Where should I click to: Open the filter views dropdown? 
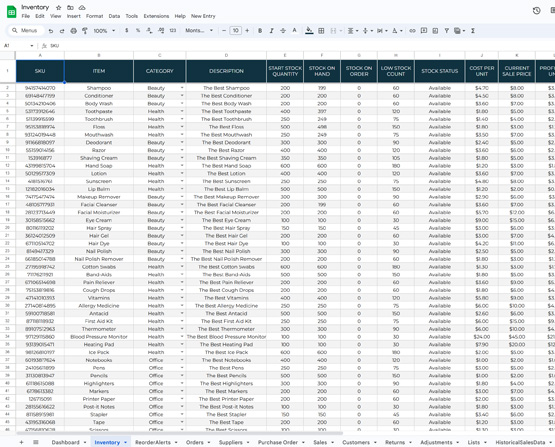[x=459, y=31]
